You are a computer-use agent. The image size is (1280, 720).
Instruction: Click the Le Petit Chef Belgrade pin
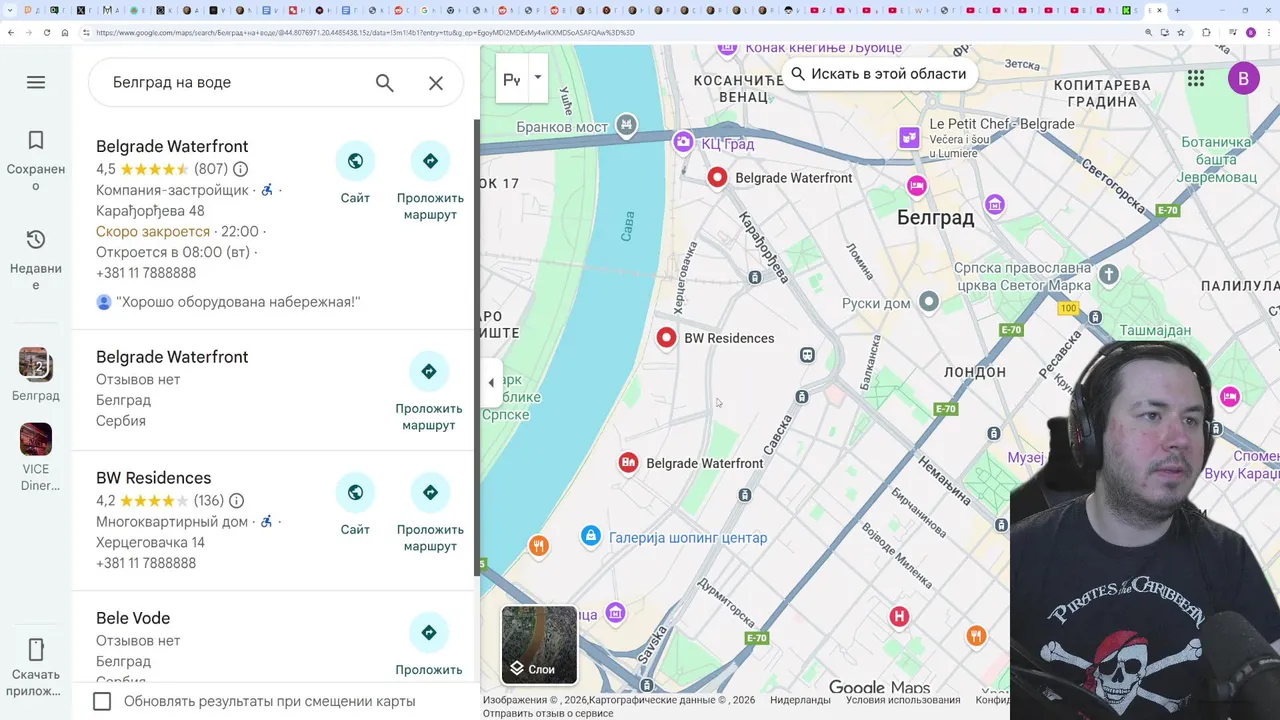909,137
